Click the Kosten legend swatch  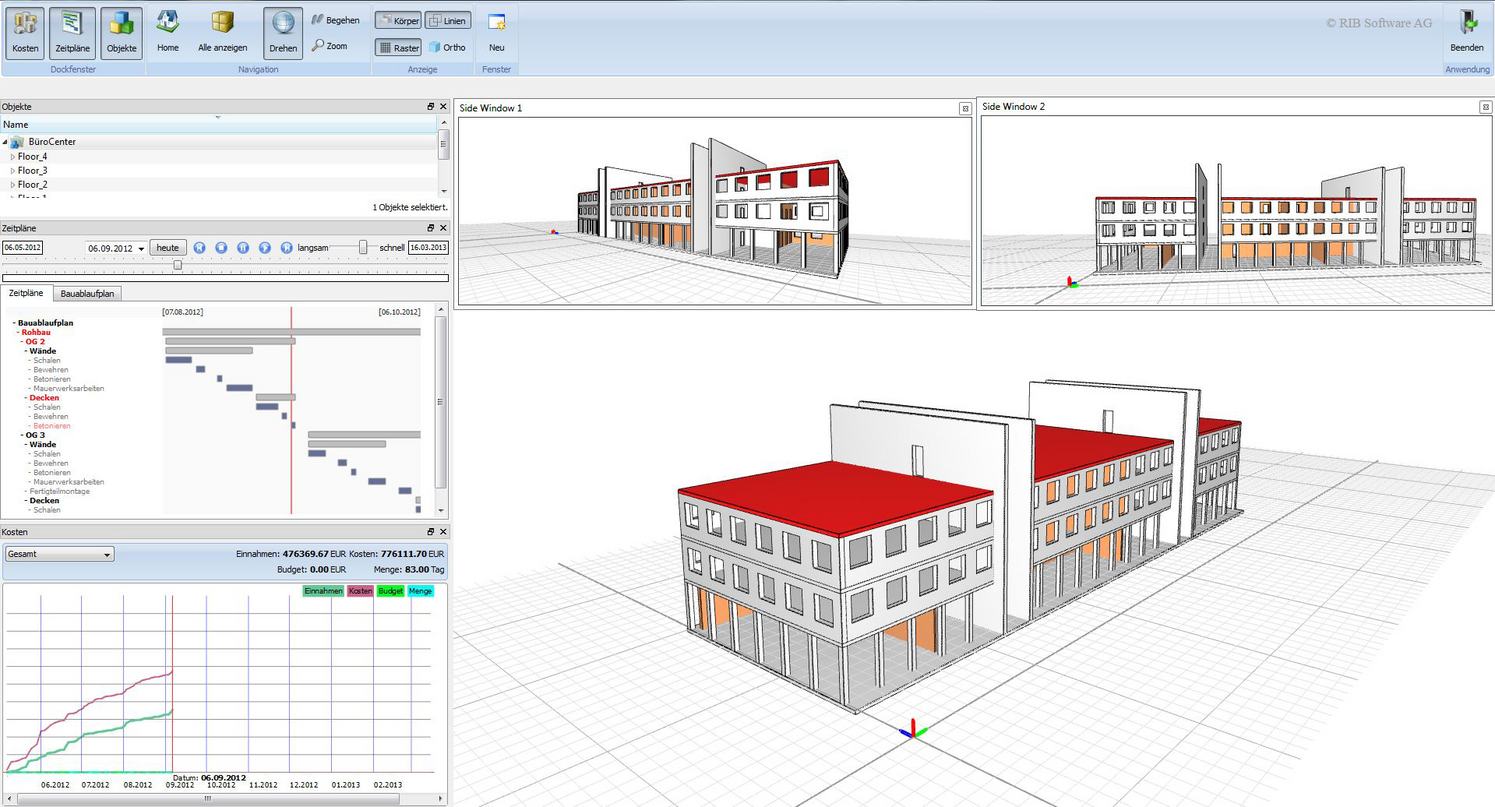[x=360, y=591]
